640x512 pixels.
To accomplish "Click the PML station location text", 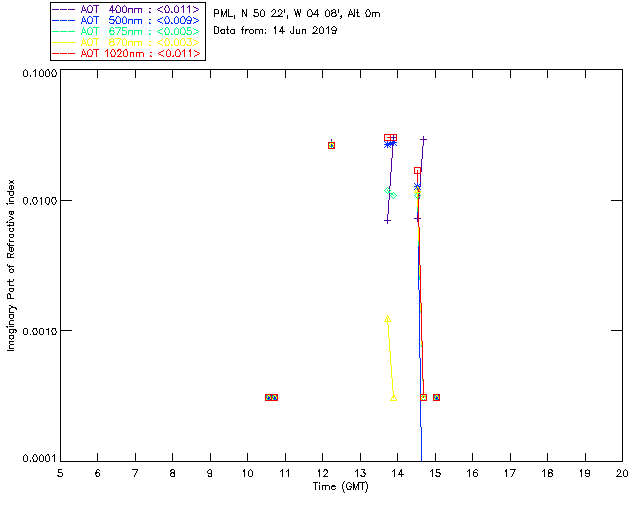I will click(x=297, y=14).
